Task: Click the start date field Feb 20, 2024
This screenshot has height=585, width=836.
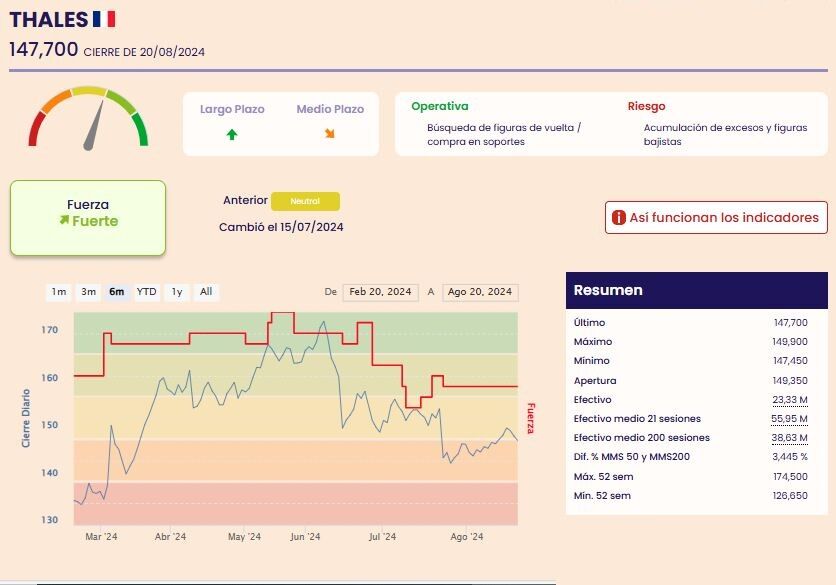Action: tap(380, 292)
